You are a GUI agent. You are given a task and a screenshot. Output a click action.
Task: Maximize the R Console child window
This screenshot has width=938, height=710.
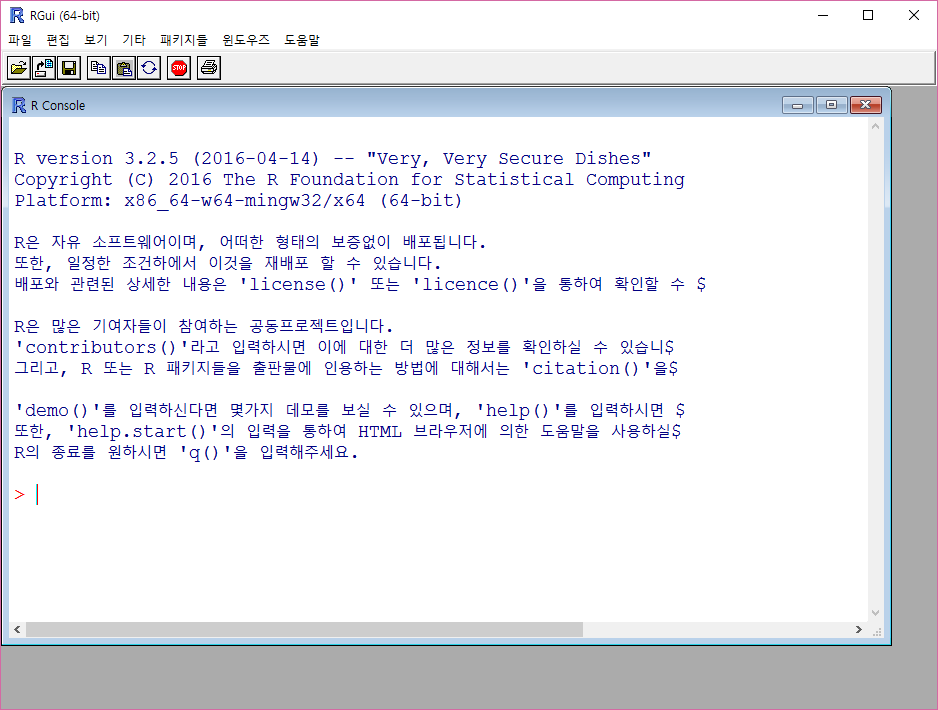pyautogui.click(x=831, y=105)
